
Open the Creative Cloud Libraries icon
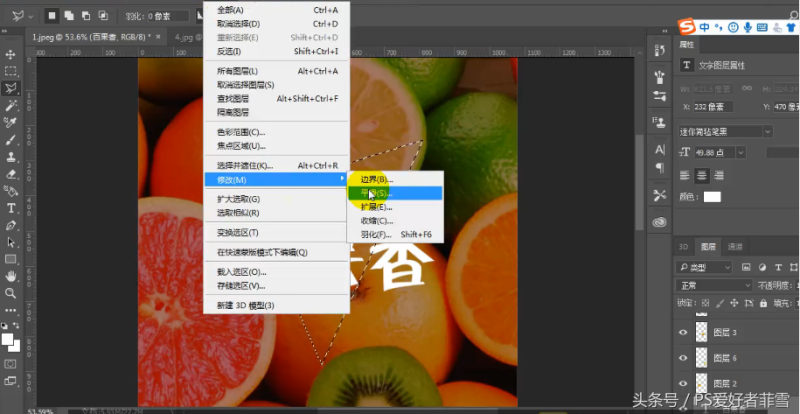[660, 222]
